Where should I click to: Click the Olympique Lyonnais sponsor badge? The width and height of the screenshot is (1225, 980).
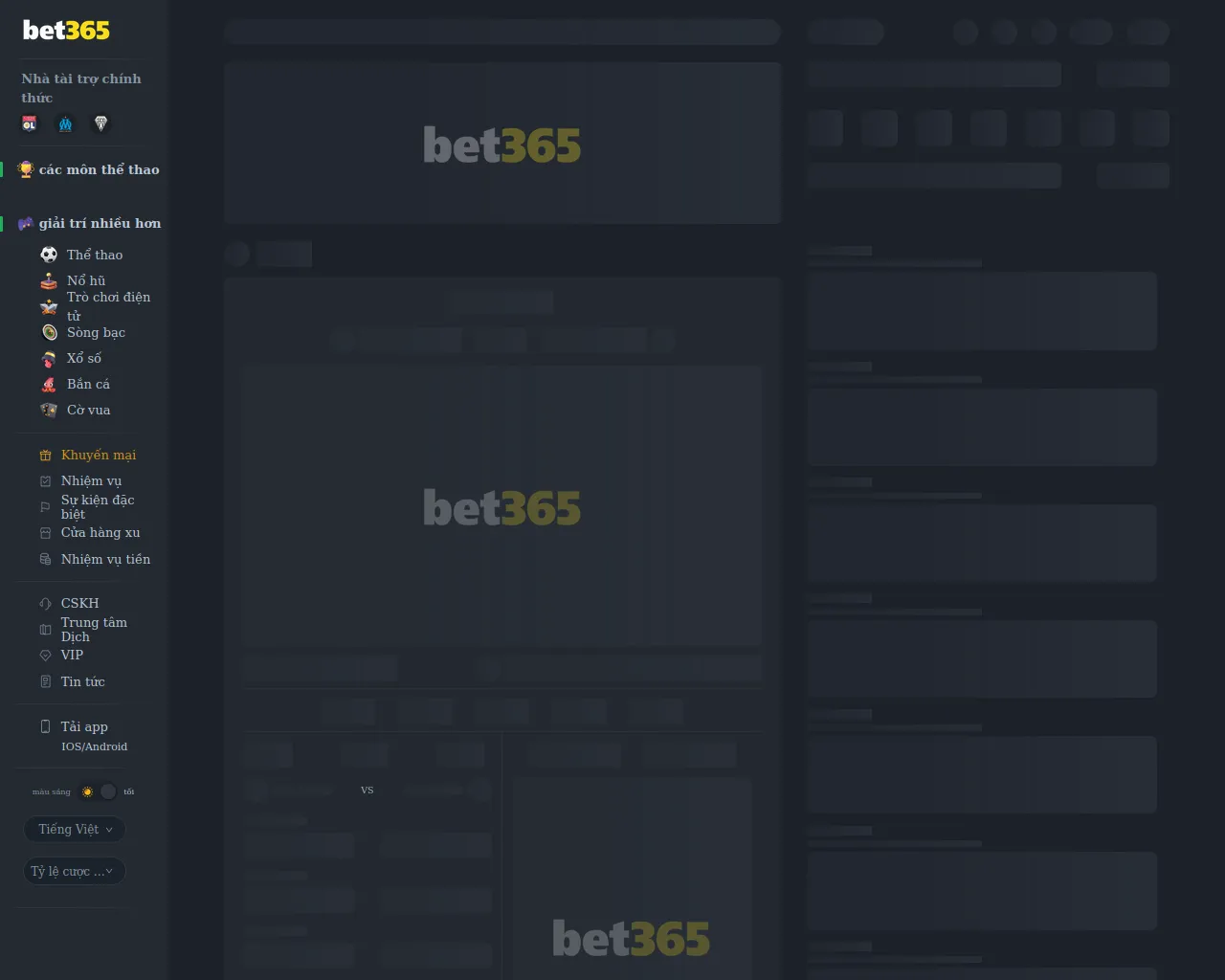30,123
